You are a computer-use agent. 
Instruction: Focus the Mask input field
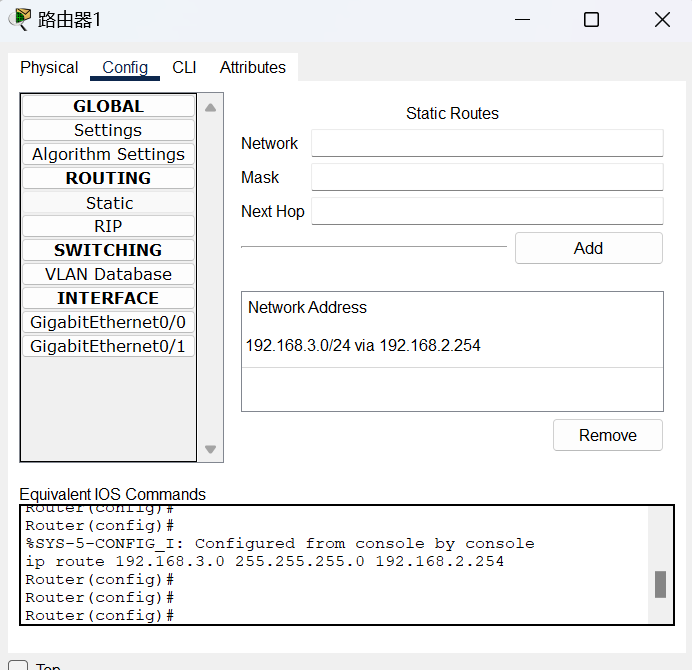coord(487,177)
